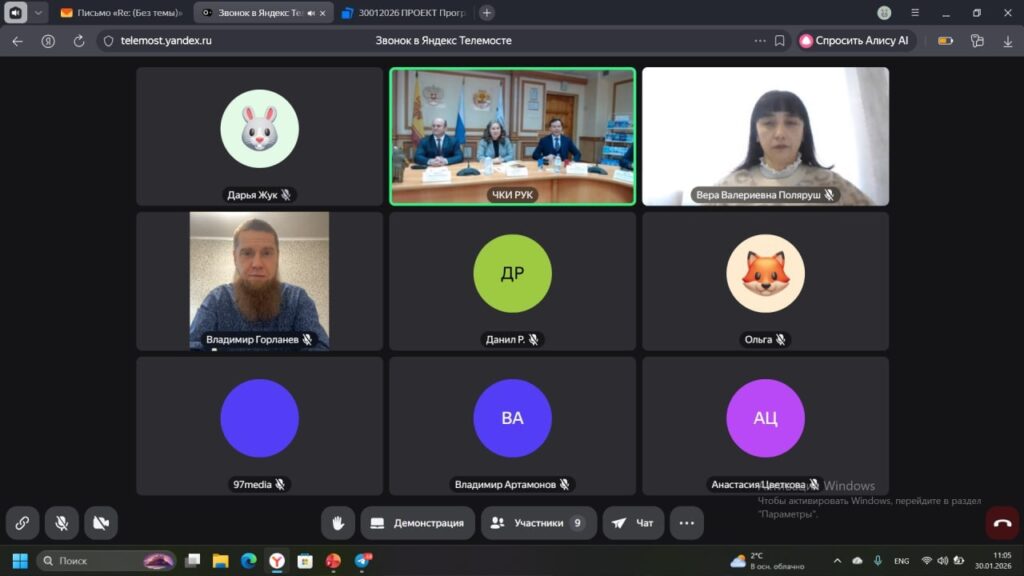
Task: Show hidden system tray icons
Action: pos(837,560)
